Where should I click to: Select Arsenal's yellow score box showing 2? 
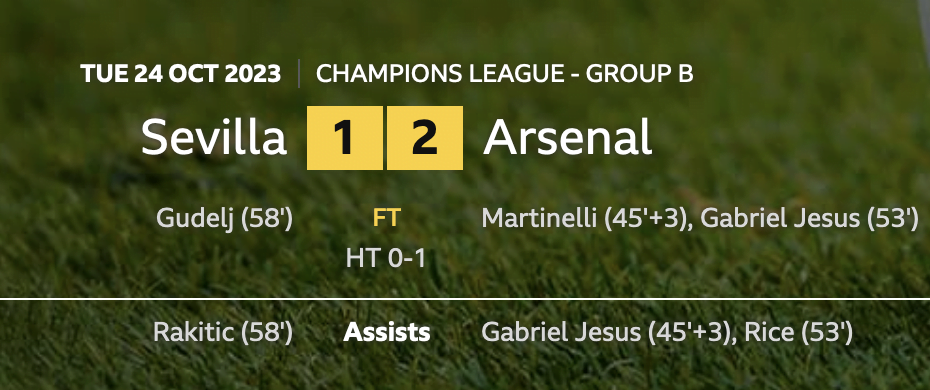[x=425, y=138]
